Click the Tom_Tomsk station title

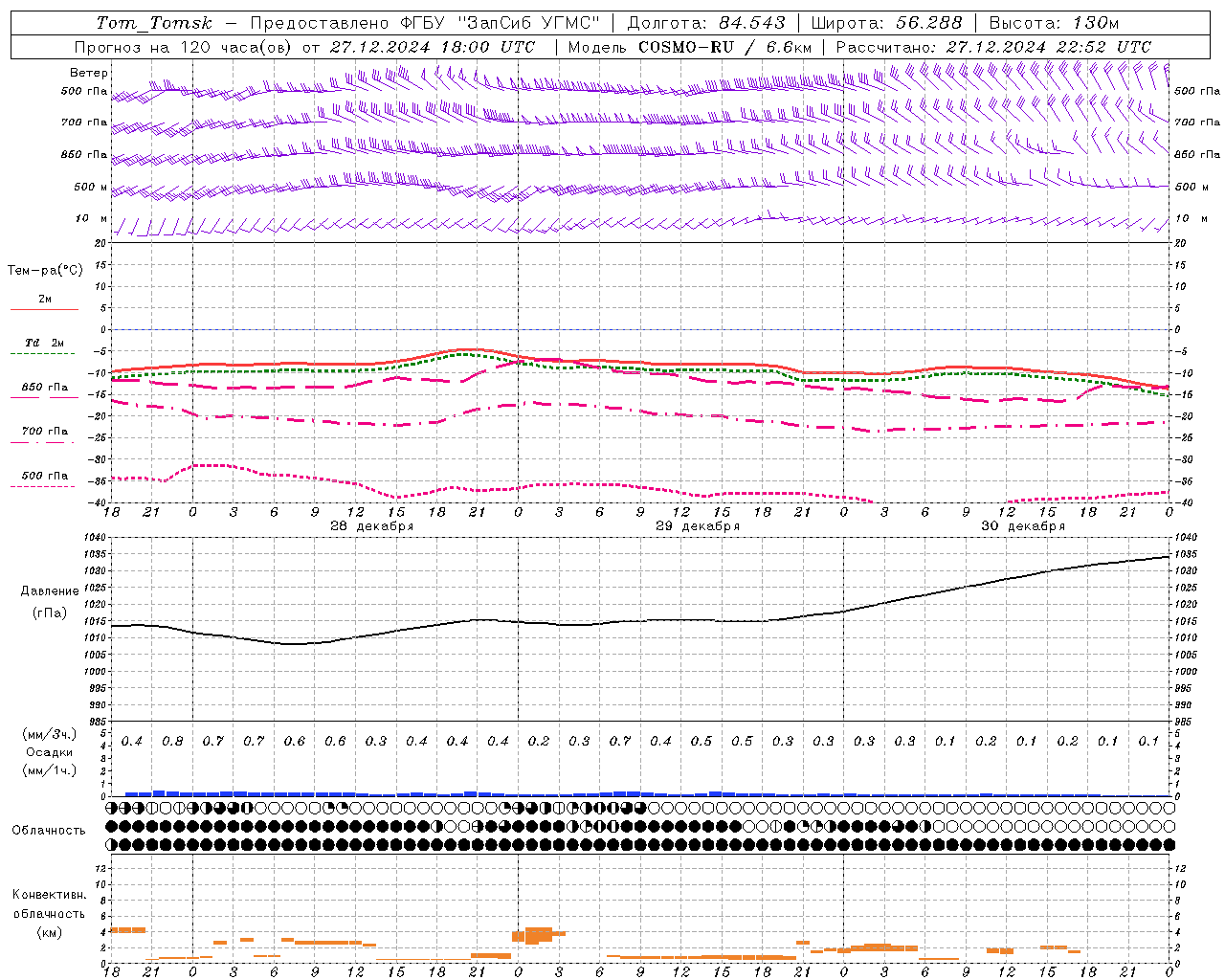pos(154,23)
